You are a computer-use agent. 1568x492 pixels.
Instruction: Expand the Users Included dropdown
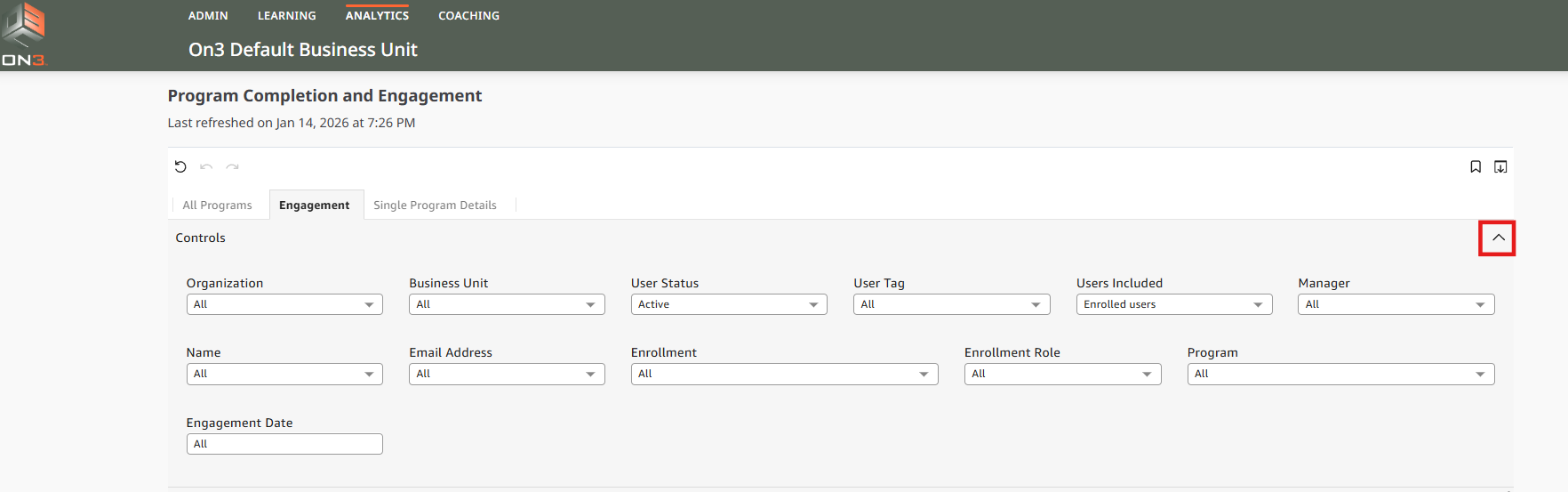tap(1173, 304)
